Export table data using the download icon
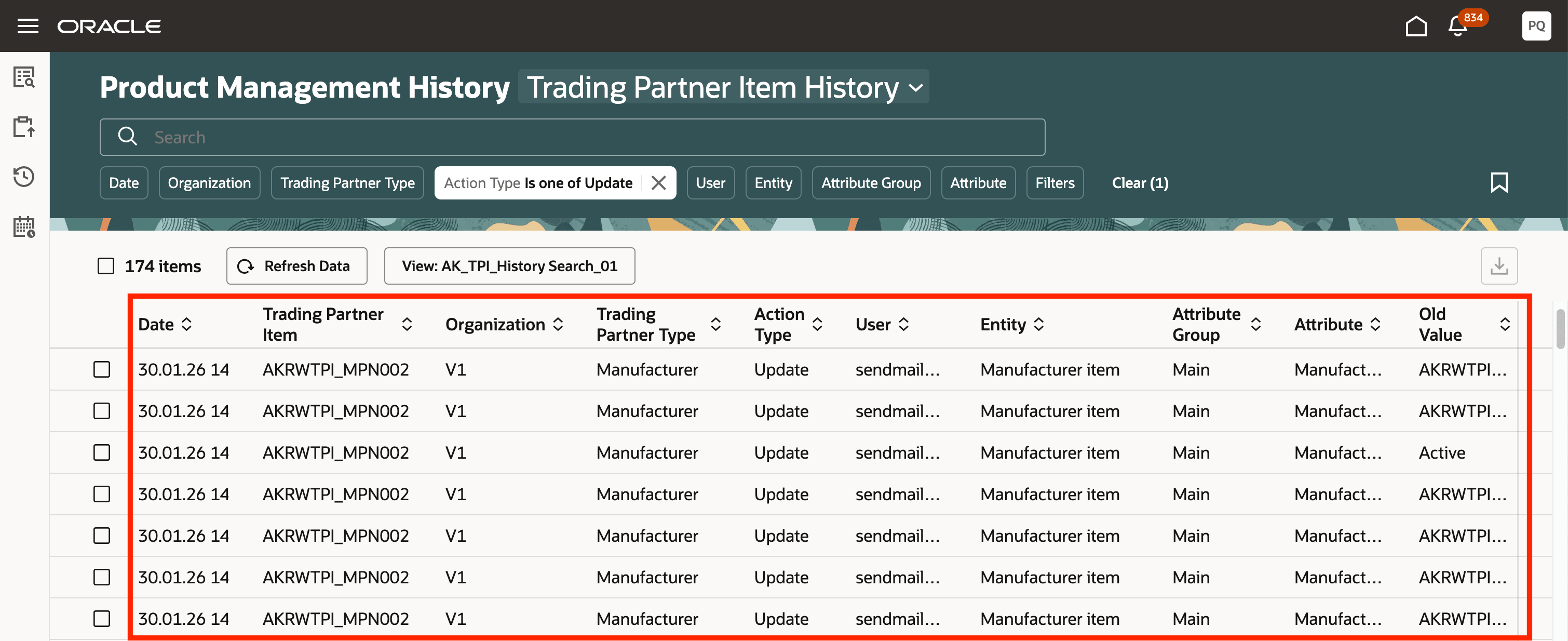1568x641 pixels. pyautogui.click(x=1499, y=265)
